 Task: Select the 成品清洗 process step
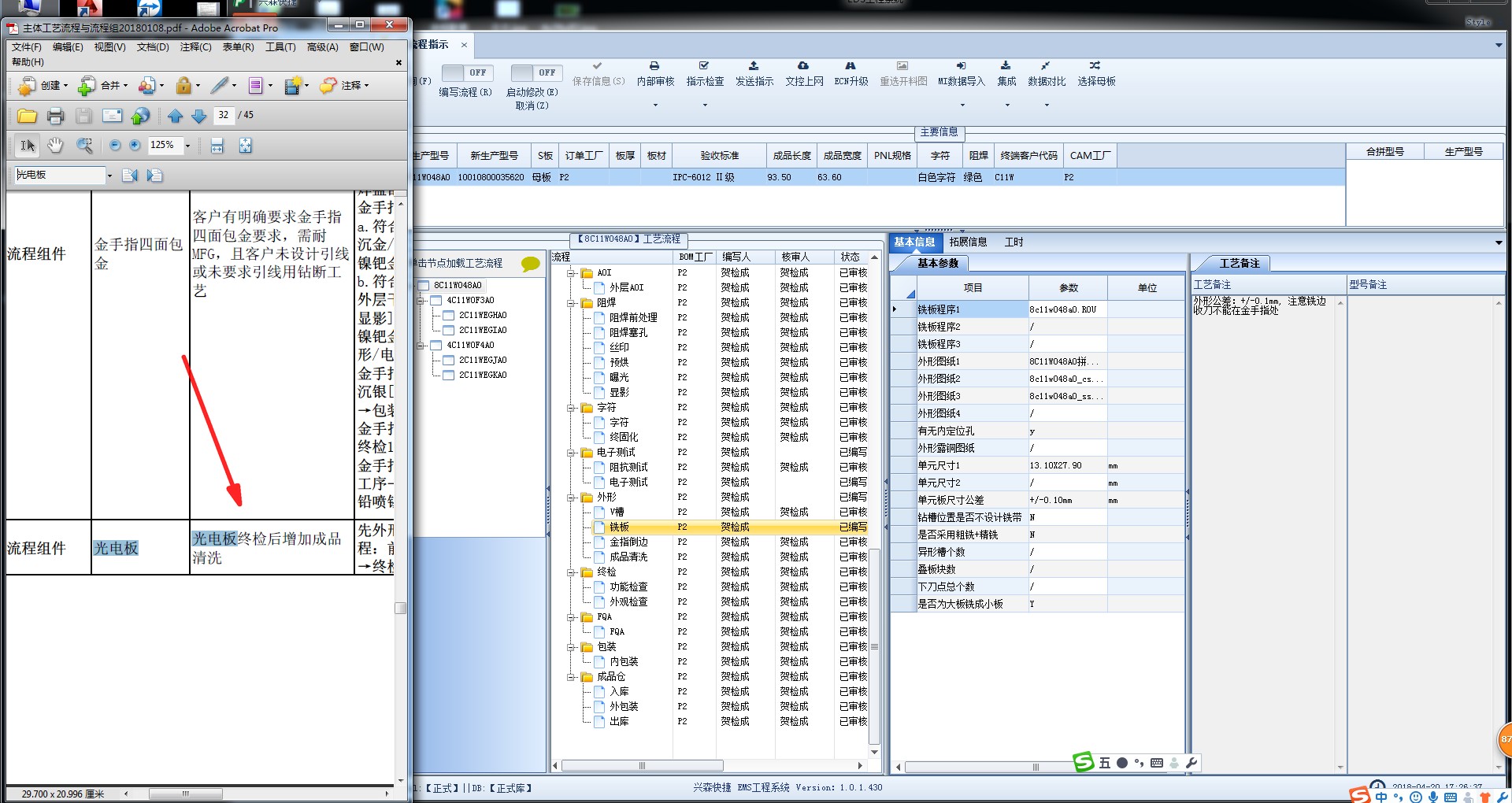click(628, 557)
